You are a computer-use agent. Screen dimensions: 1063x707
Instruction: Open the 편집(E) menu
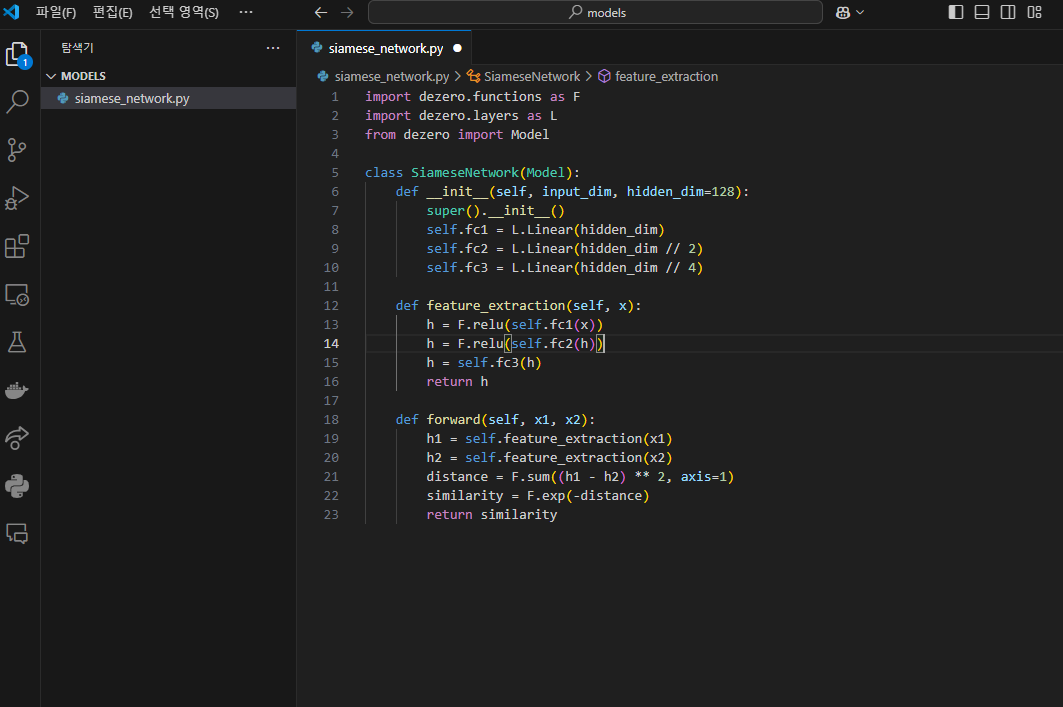click(x=112, y=12)
